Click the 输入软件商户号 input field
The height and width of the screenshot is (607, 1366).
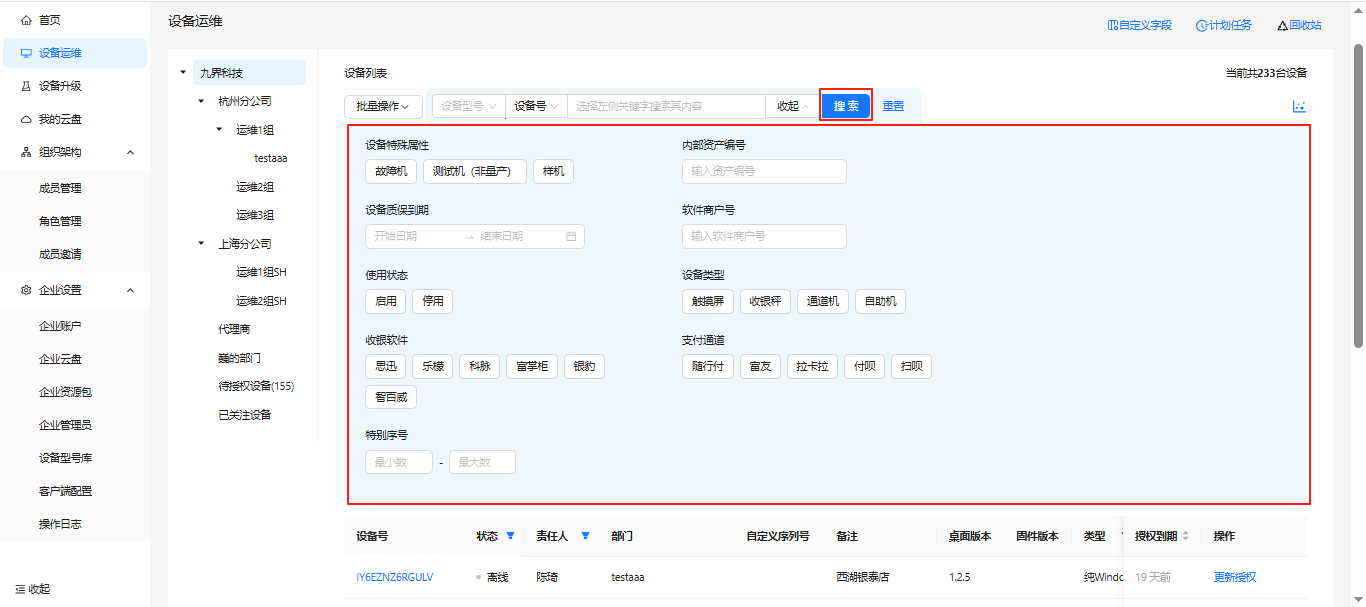[x=764, y=236]
